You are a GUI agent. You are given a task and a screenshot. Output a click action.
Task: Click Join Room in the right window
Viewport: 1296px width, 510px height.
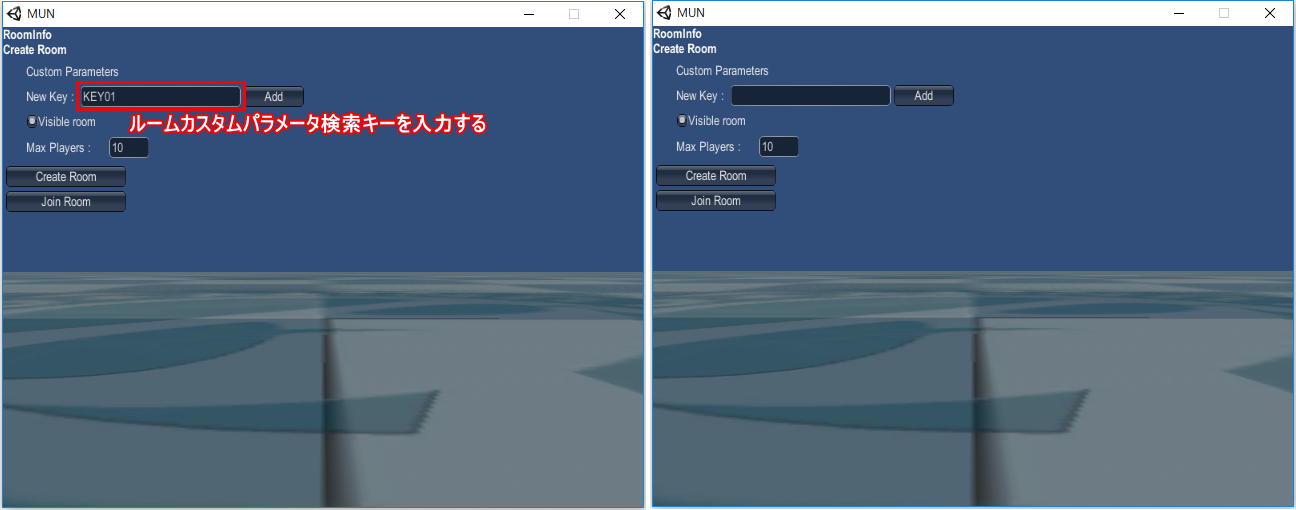716,200
